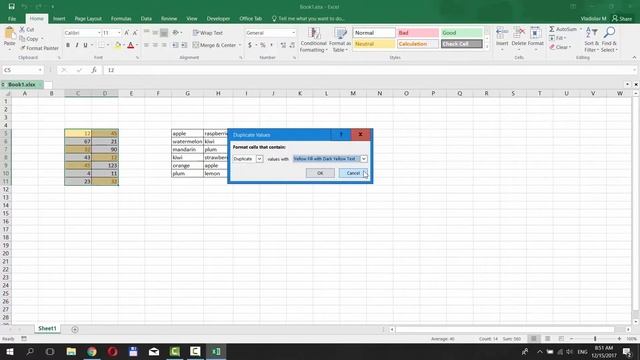Open the format style dropdown in dialog
Screen dimensions: 640x360
364,158
